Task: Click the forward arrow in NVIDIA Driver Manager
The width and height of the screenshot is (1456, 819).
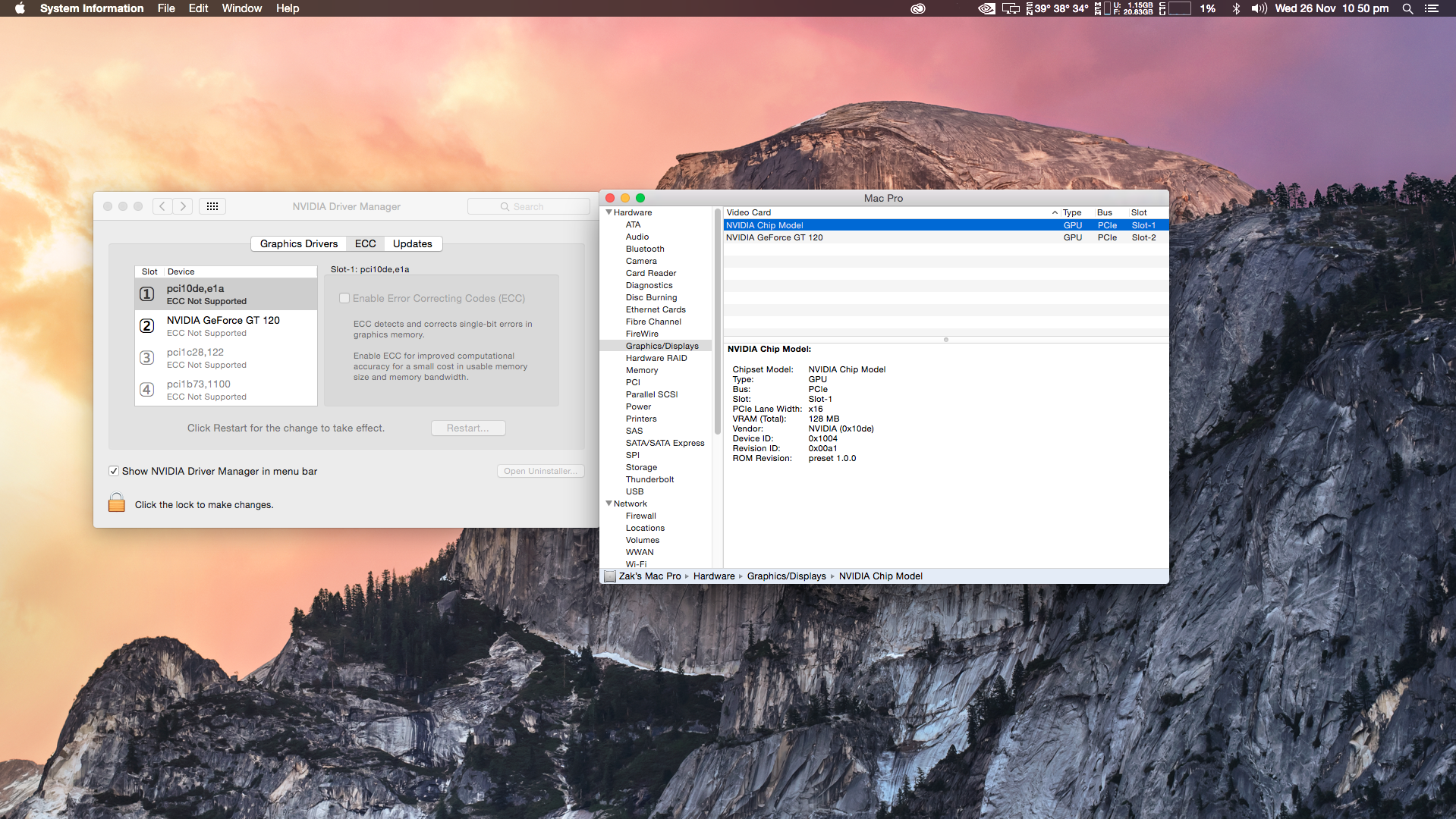Action: tap(183, 206)
